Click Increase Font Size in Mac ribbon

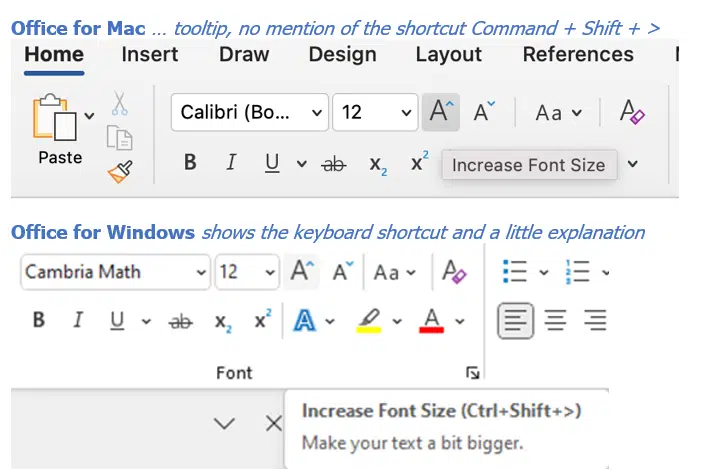click(x=441, y=112)
